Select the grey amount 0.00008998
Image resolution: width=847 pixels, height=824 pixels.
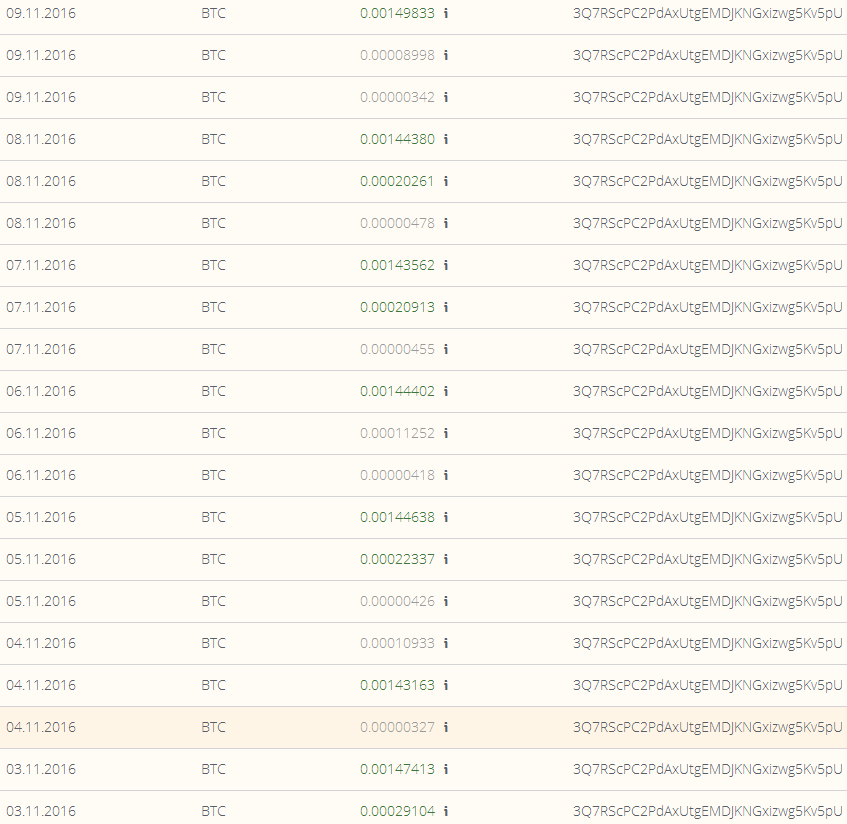click(397, 55)
